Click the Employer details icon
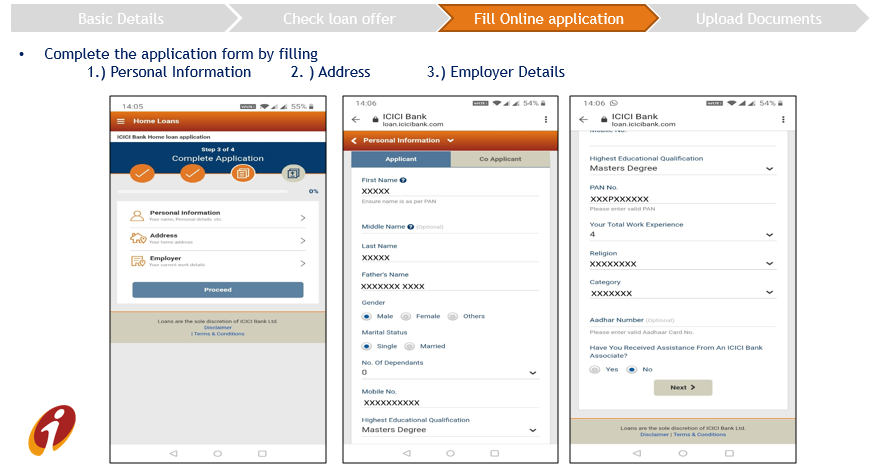 (138, 261)
